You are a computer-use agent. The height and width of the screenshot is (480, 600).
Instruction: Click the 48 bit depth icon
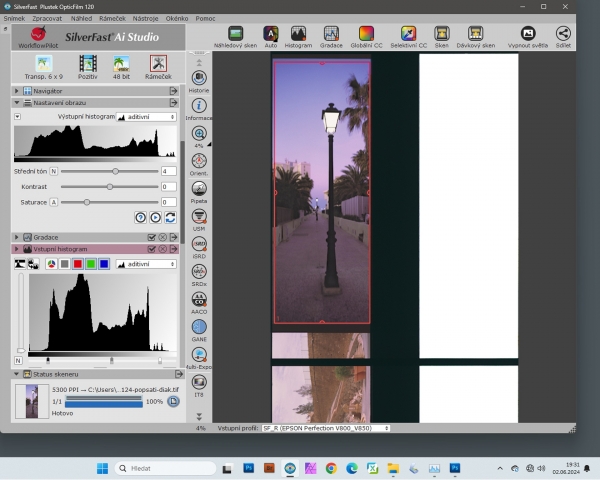point(121,67)
